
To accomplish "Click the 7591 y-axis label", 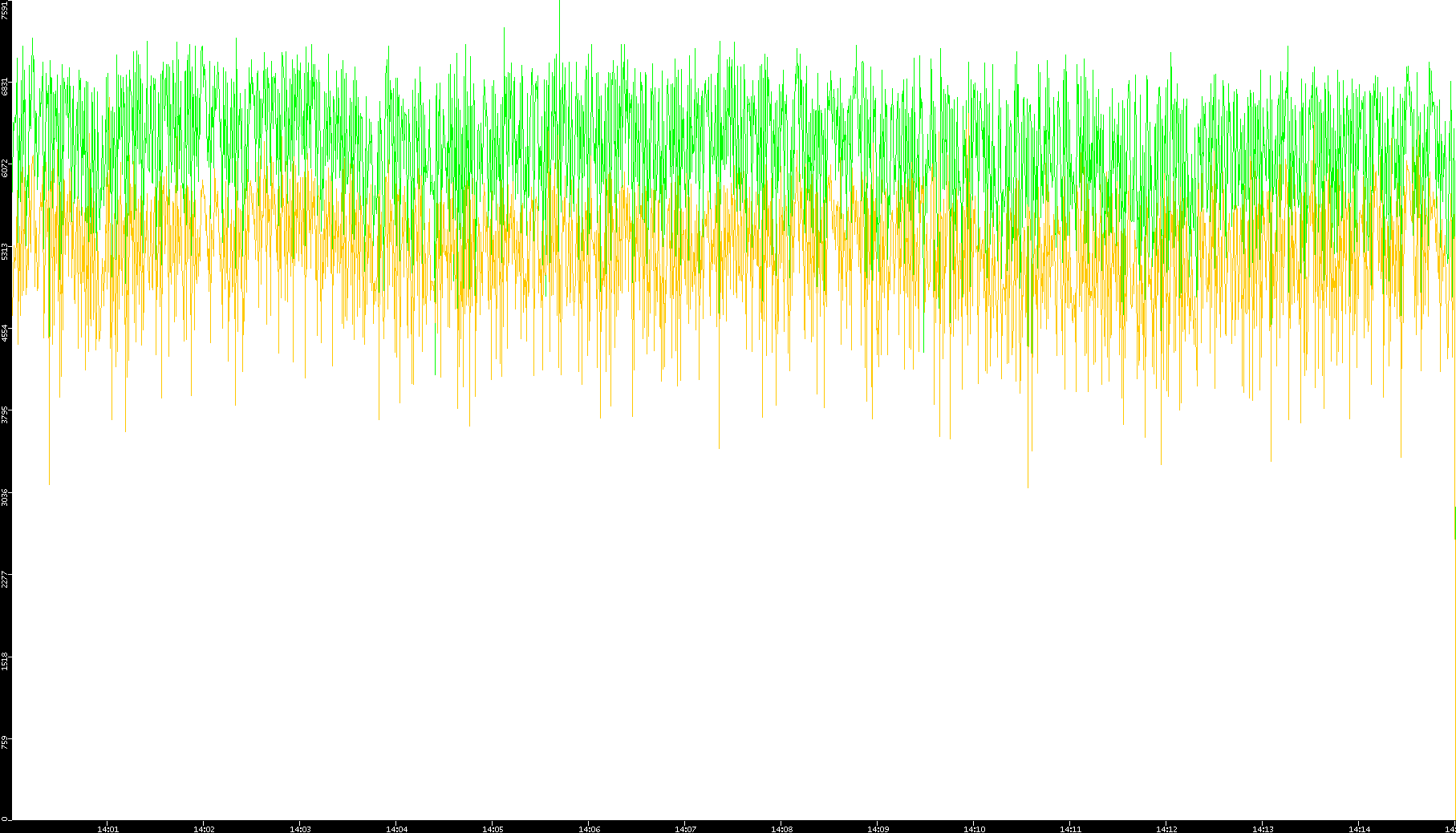I will point(6,10).
